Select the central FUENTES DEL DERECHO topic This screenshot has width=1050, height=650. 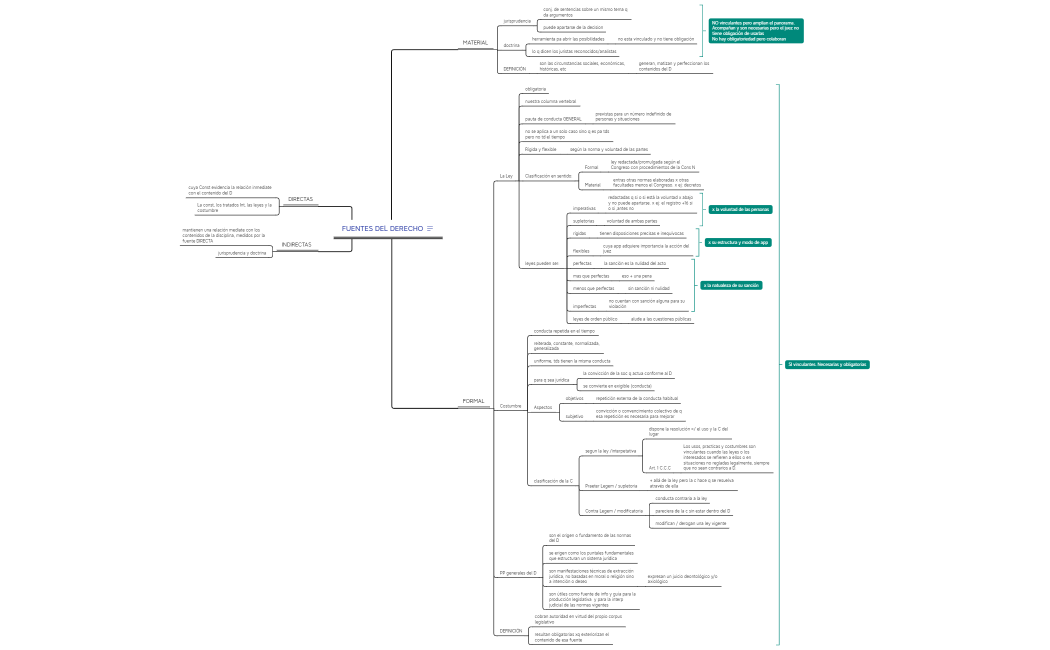tap(382, 229)
